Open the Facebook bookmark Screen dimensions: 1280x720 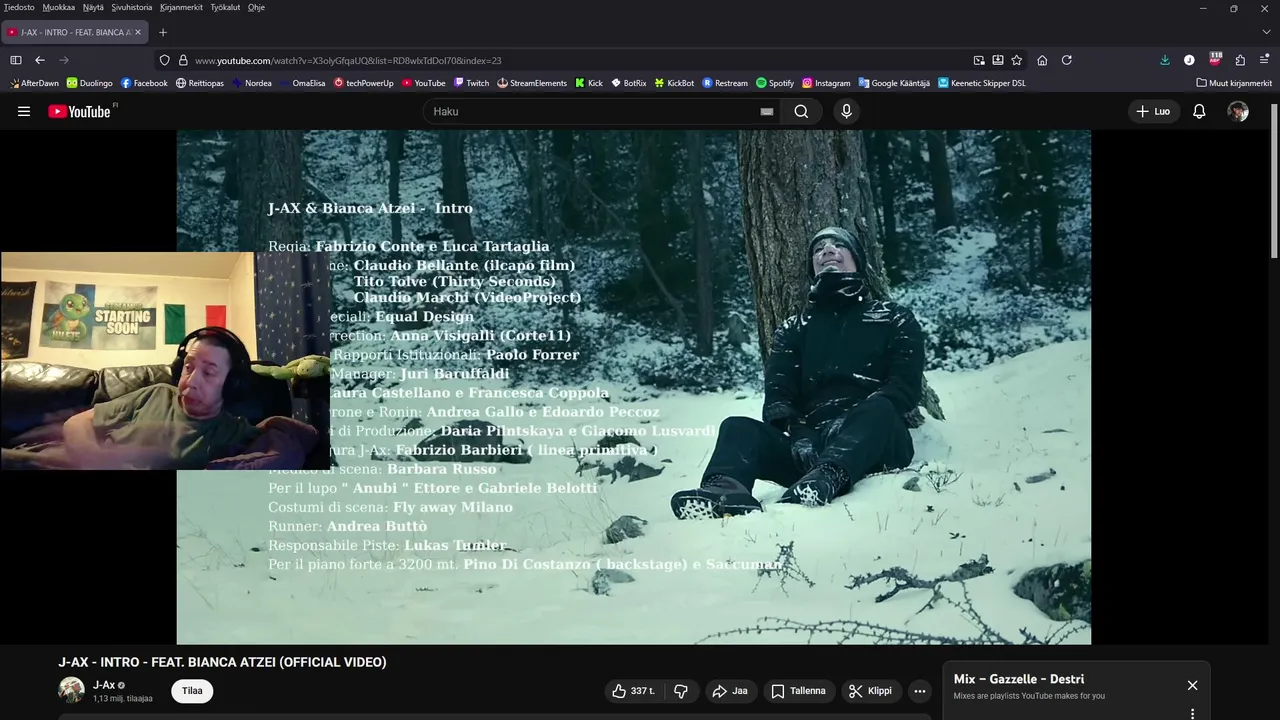pos(144,83)
